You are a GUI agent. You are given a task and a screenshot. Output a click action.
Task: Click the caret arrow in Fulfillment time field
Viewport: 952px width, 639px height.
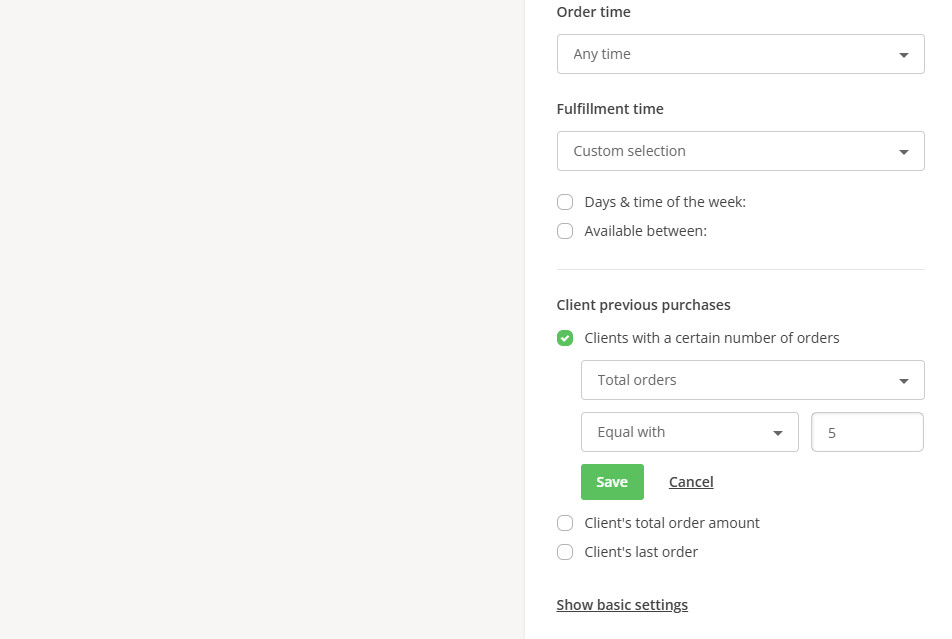tap(904, 152)
